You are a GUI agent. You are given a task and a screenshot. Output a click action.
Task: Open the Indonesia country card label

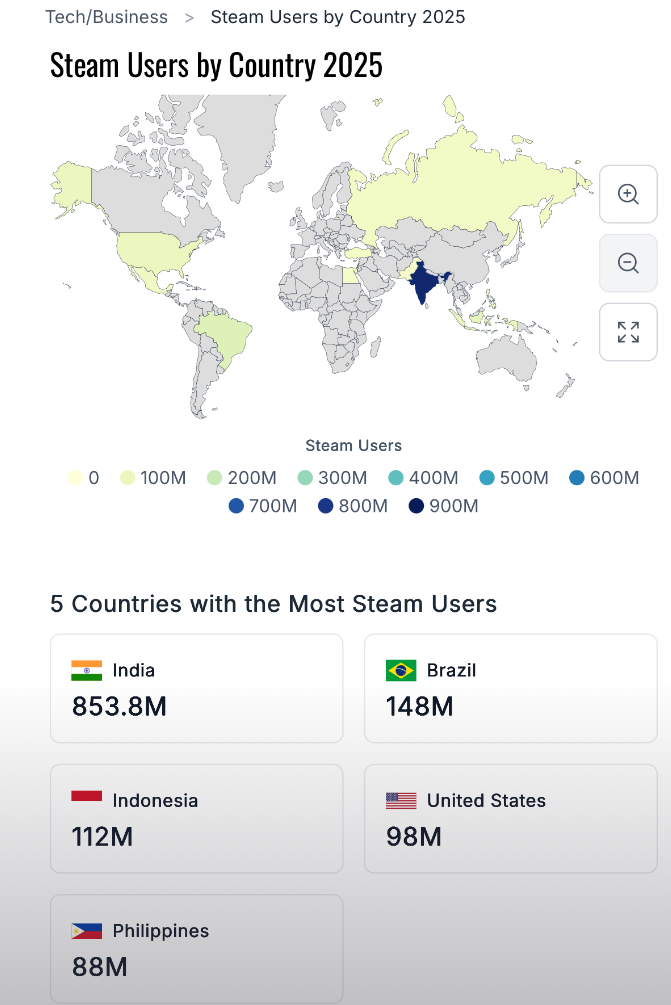click(155, 801)
